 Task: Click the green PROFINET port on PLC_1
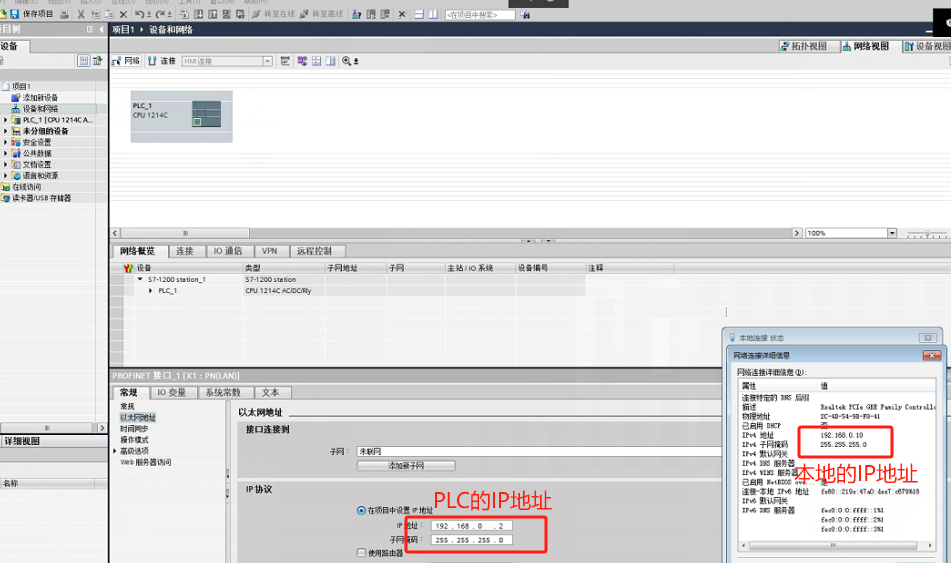tap(197, 122)
